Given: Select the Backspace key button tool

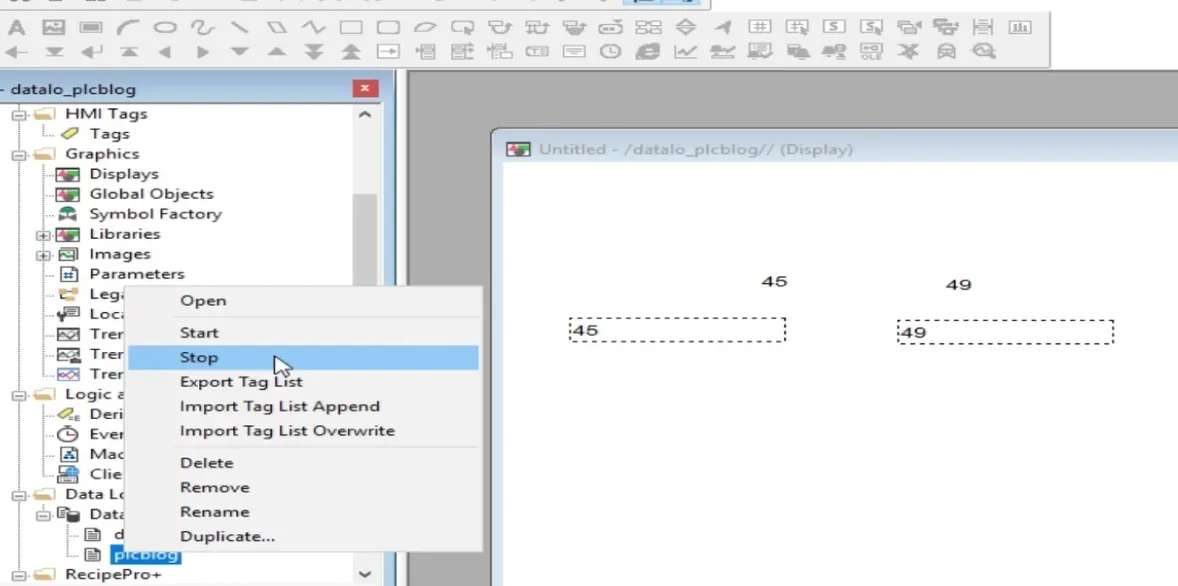Looking at the screenshot, I should (17, 53).
